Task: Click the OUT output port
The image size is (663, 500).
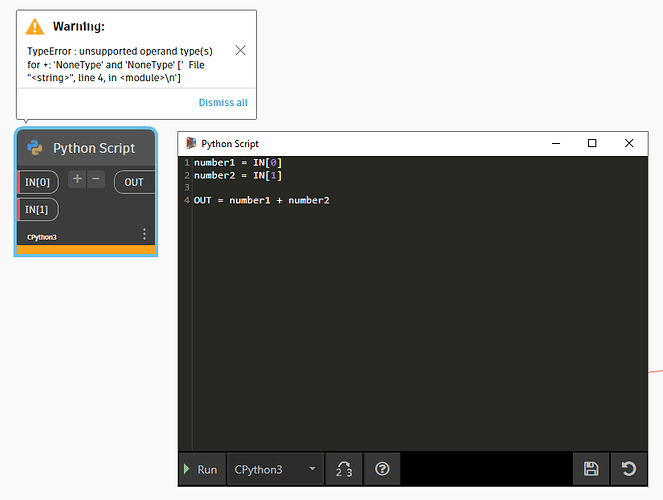Action: tap(134, 182)
